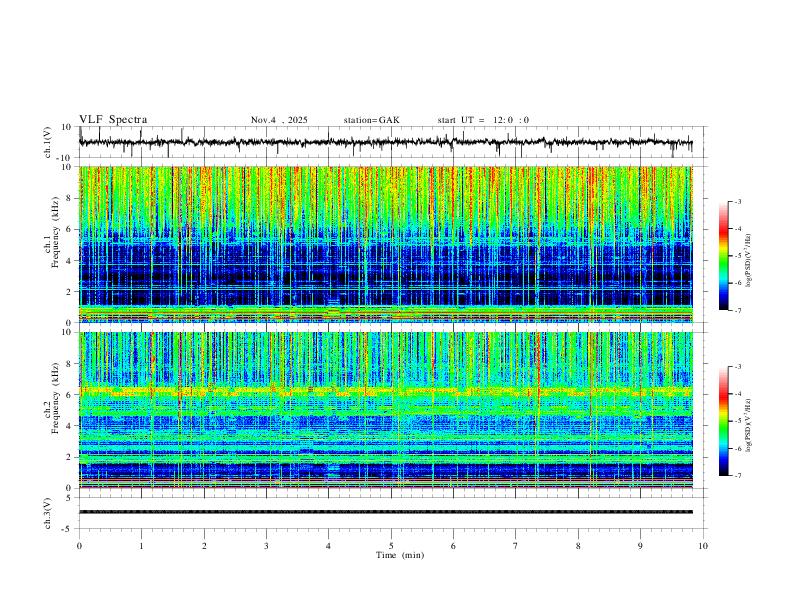Click inside the ch.2 spectrogram panel
Viewport: 792px width, 612px height.
click(385, 410)
